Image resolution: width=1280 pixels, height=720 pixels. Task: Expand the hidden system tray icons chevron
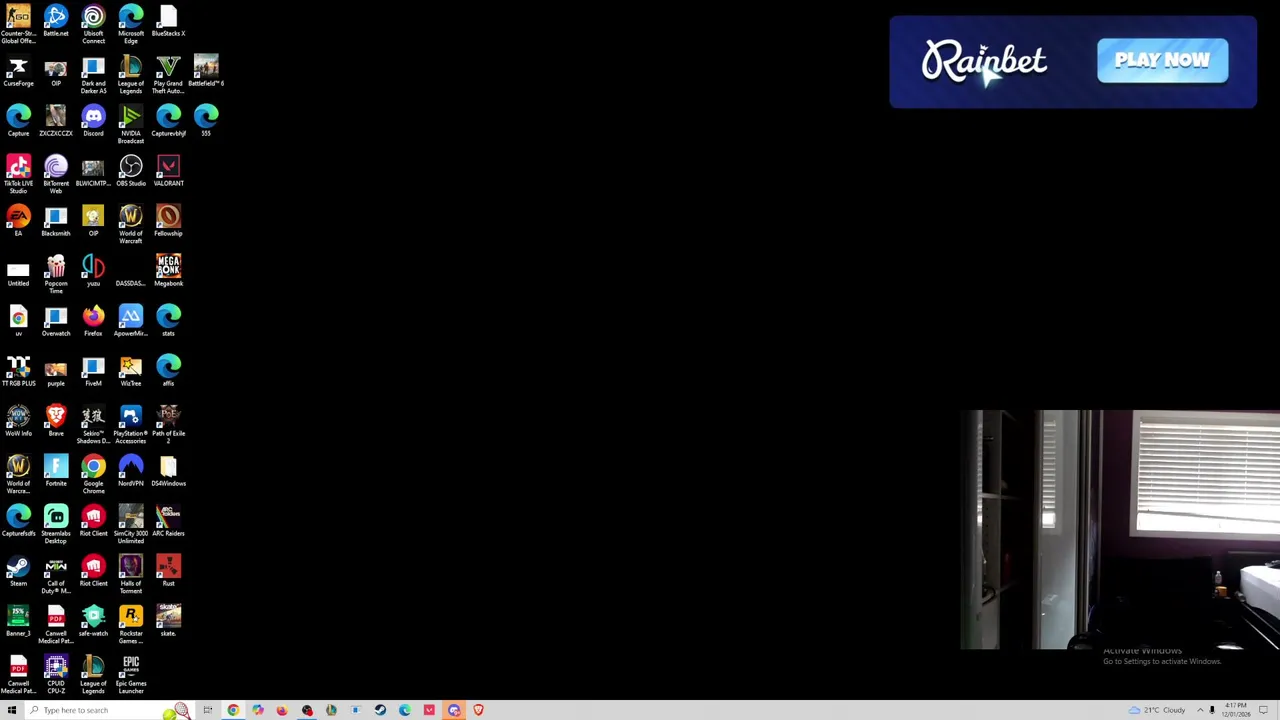click(x=1200, y=710)
